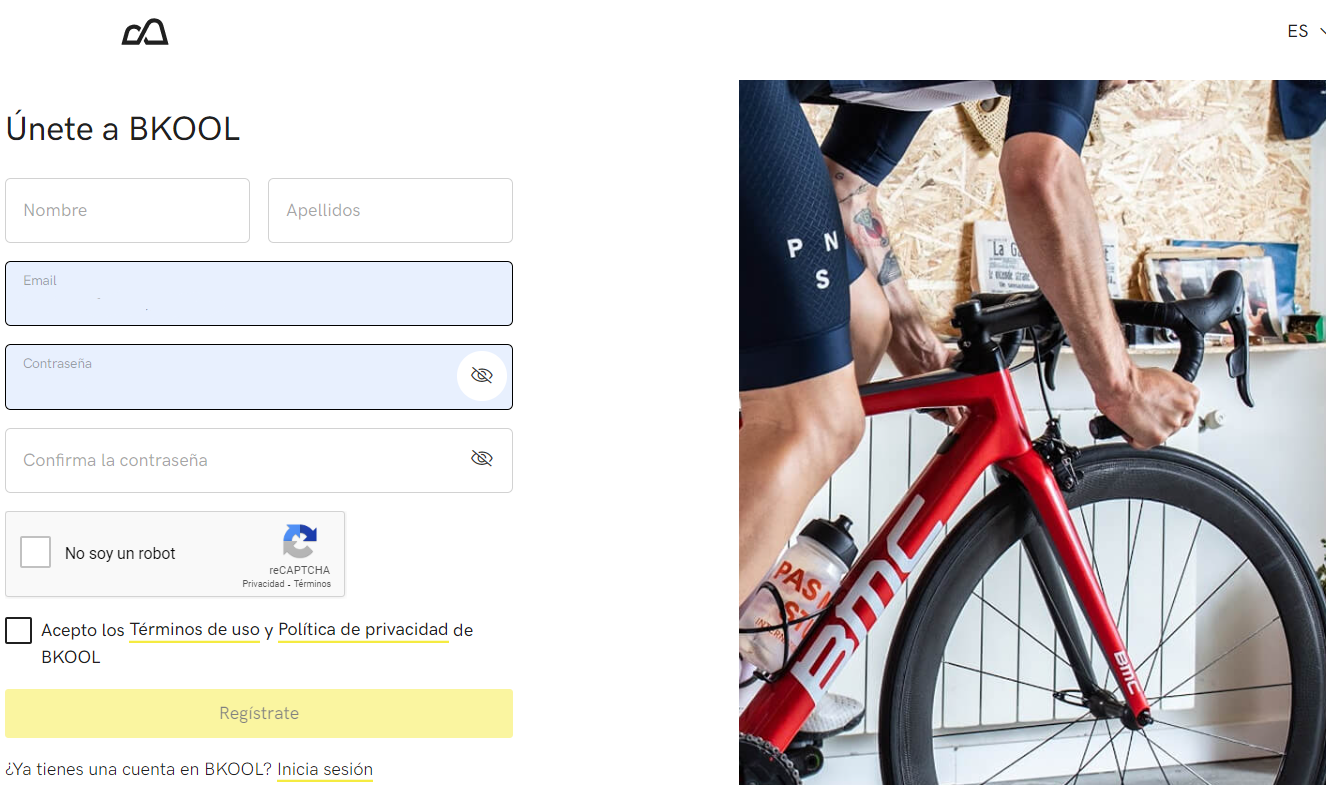The height and width of the screenshot is (785, 1326).
Task: Select the Apellidos input field
Action: (x=390, y=210)
